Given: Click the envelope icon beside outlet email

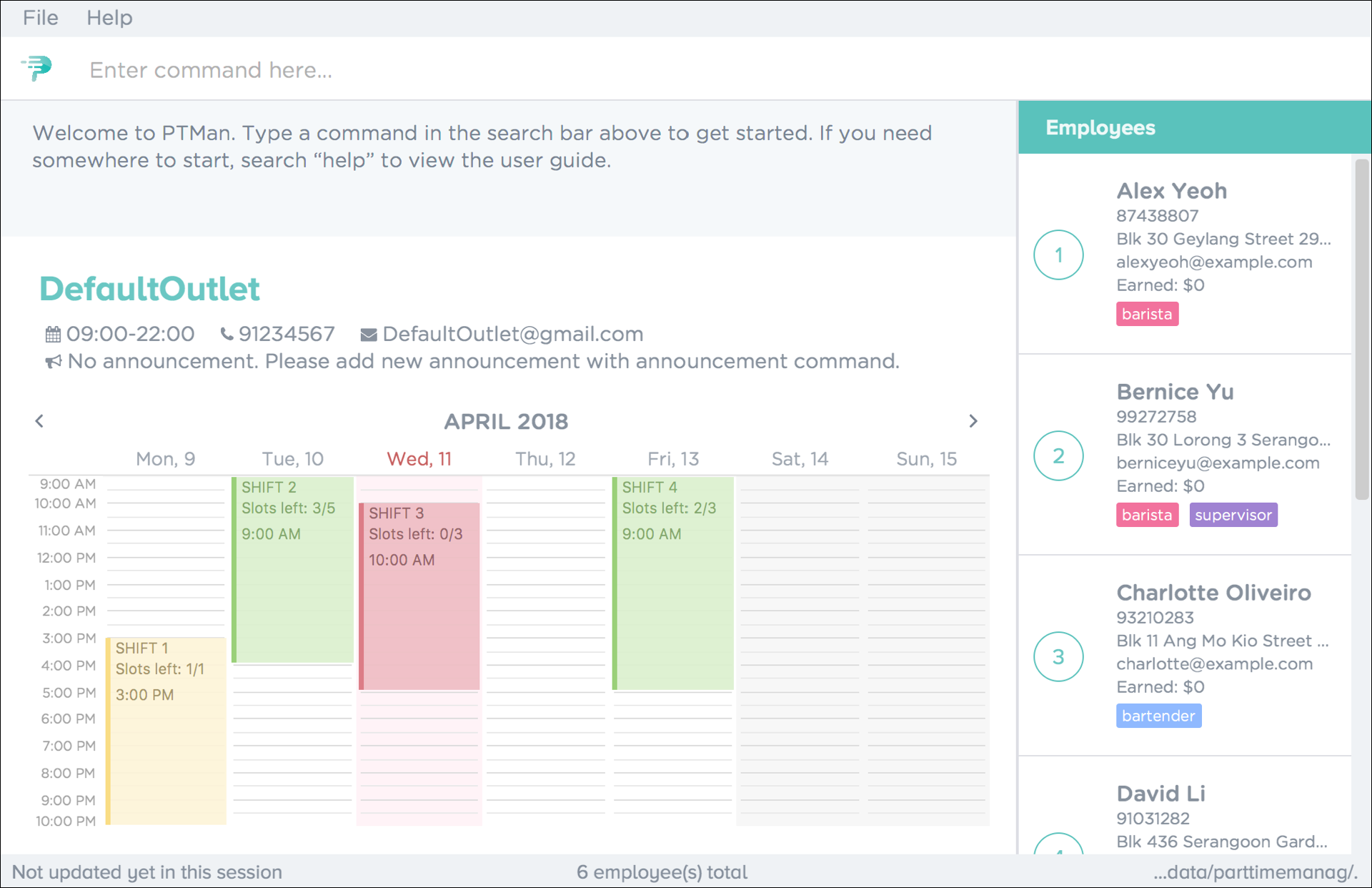Looking at the screenshot, I should pyautogui.click(x=368, y=335).
